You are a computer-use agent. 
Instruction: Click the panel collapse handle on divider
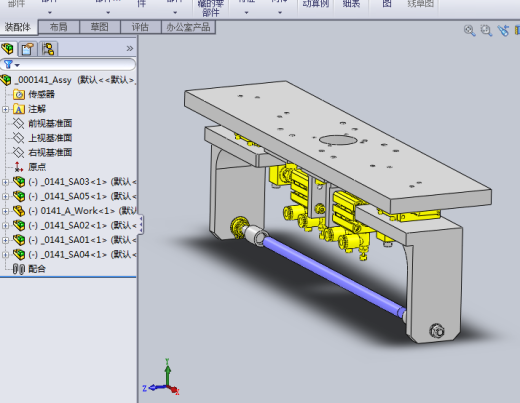tap(141, 224)
